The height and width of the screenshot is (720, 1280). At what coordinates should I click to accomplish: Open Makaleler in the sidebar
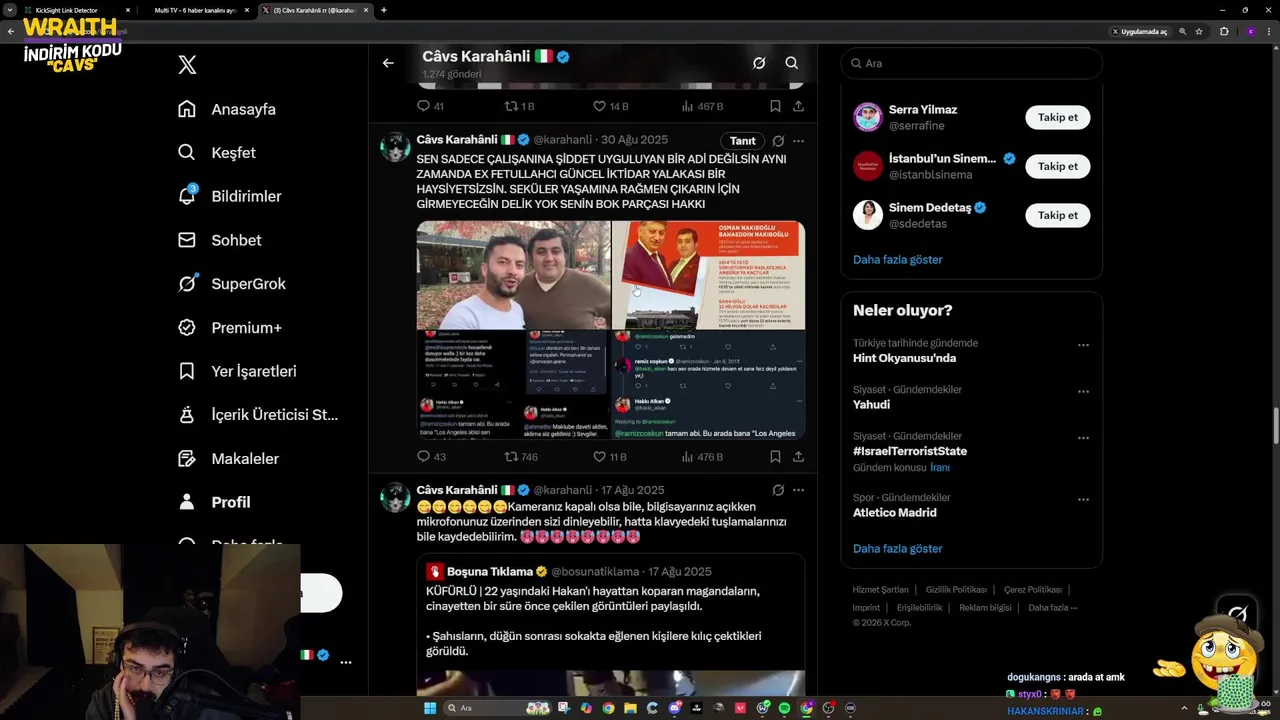228,459
